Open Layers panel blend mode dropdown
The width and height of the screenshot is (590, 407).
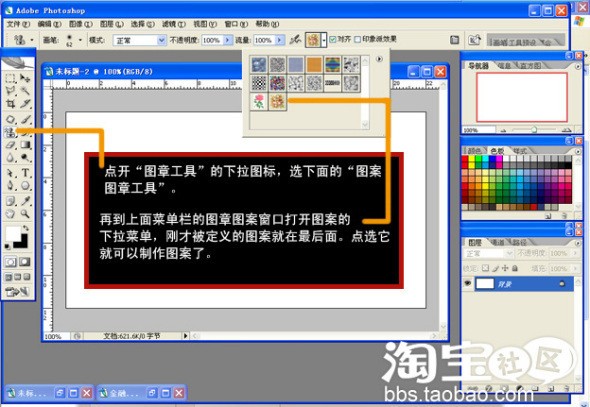tap(488, 254)
